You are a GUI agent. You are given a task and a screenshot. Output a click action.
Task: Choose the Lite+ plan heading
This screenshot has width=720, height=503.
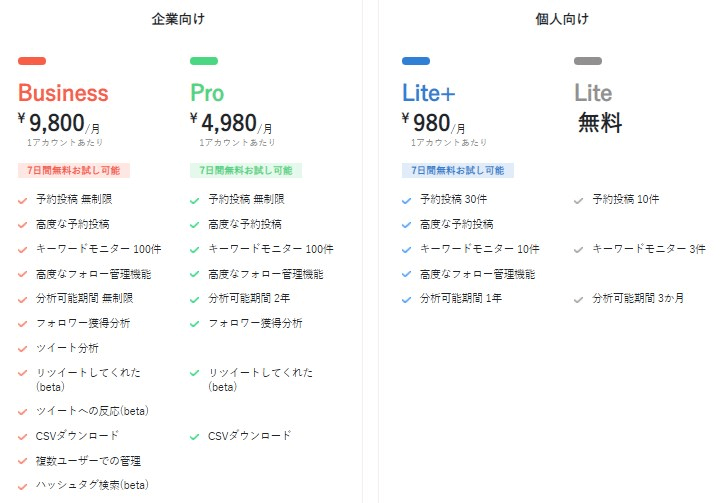click(x=428, y=93)
